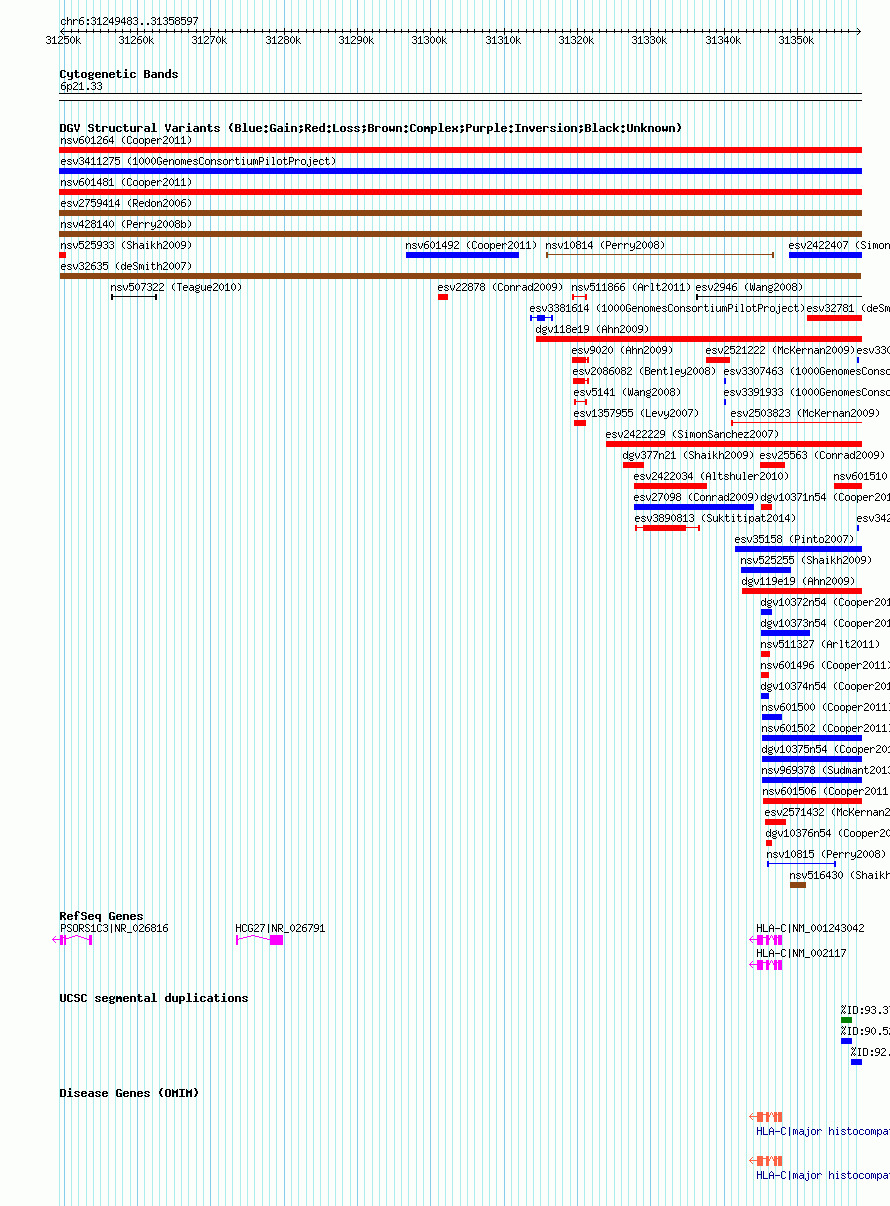The image size is (890, 1206).
Task: Click the nsv10815 (Perry2008) blue line feature
Action: click(801, 864)
